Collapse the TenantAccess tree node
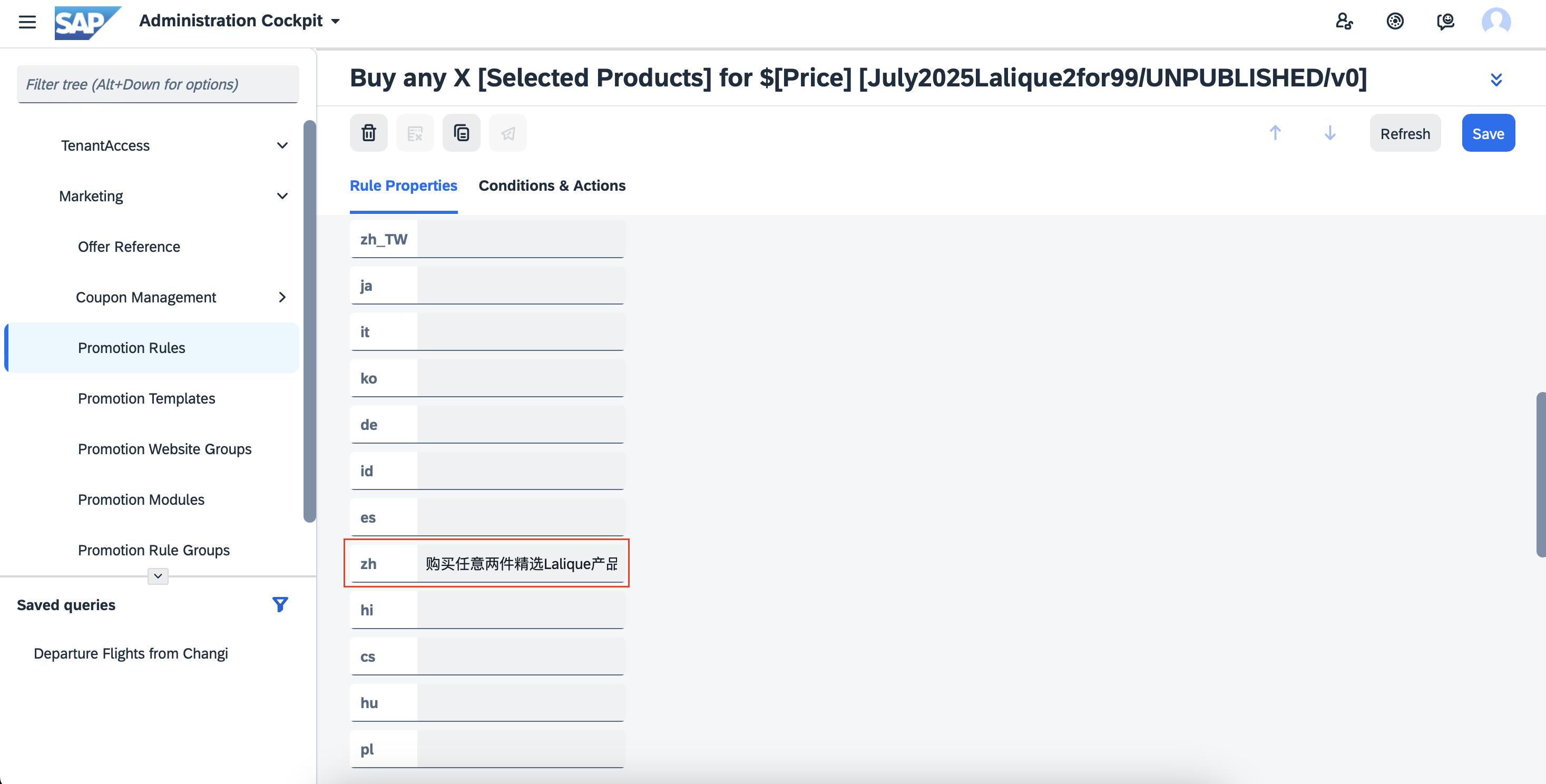This screenshot has width=1546, height=784. click(282, 145)
